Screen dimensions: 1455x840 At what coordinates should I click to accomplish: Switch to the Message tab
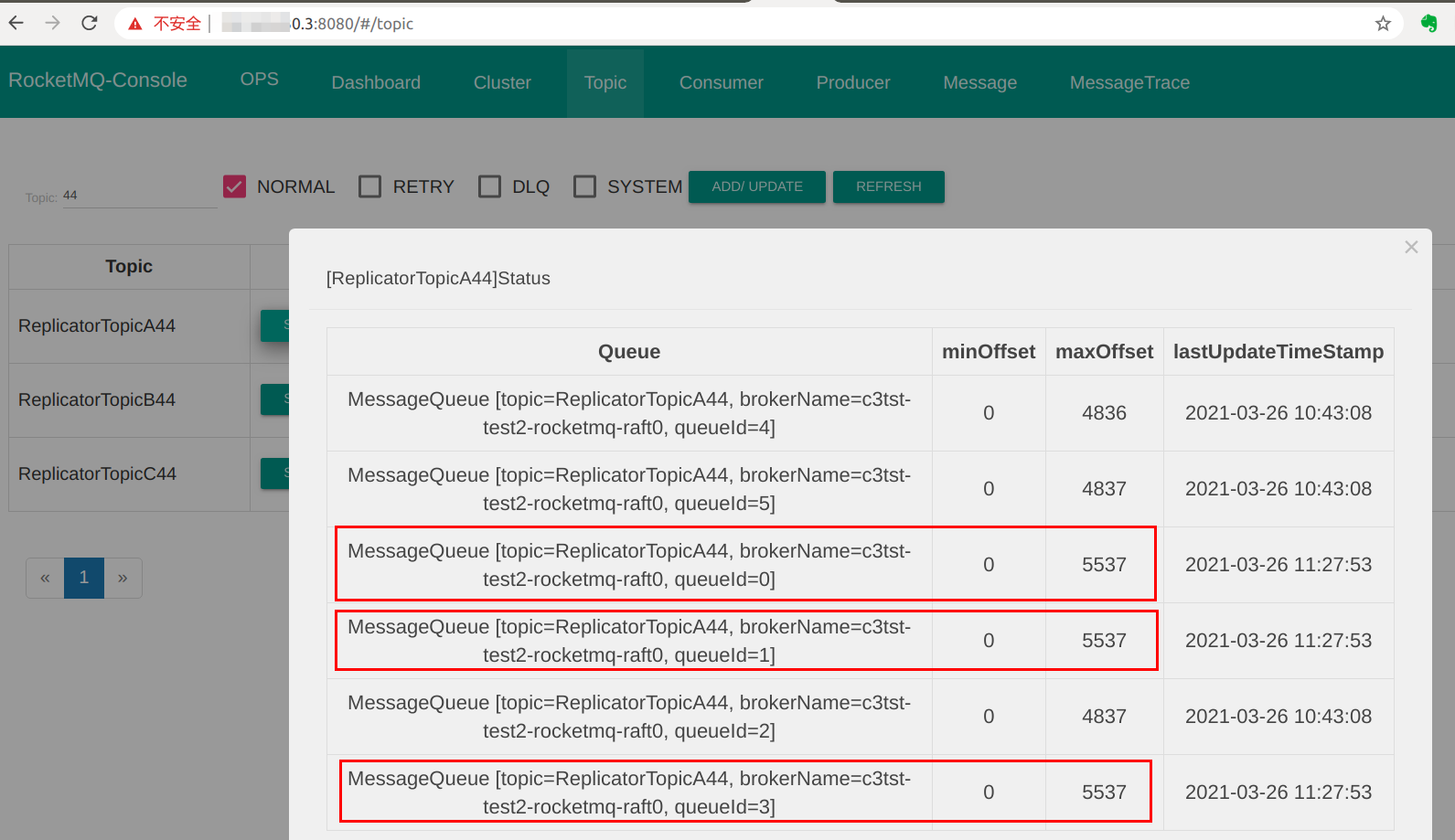point(980,82)
